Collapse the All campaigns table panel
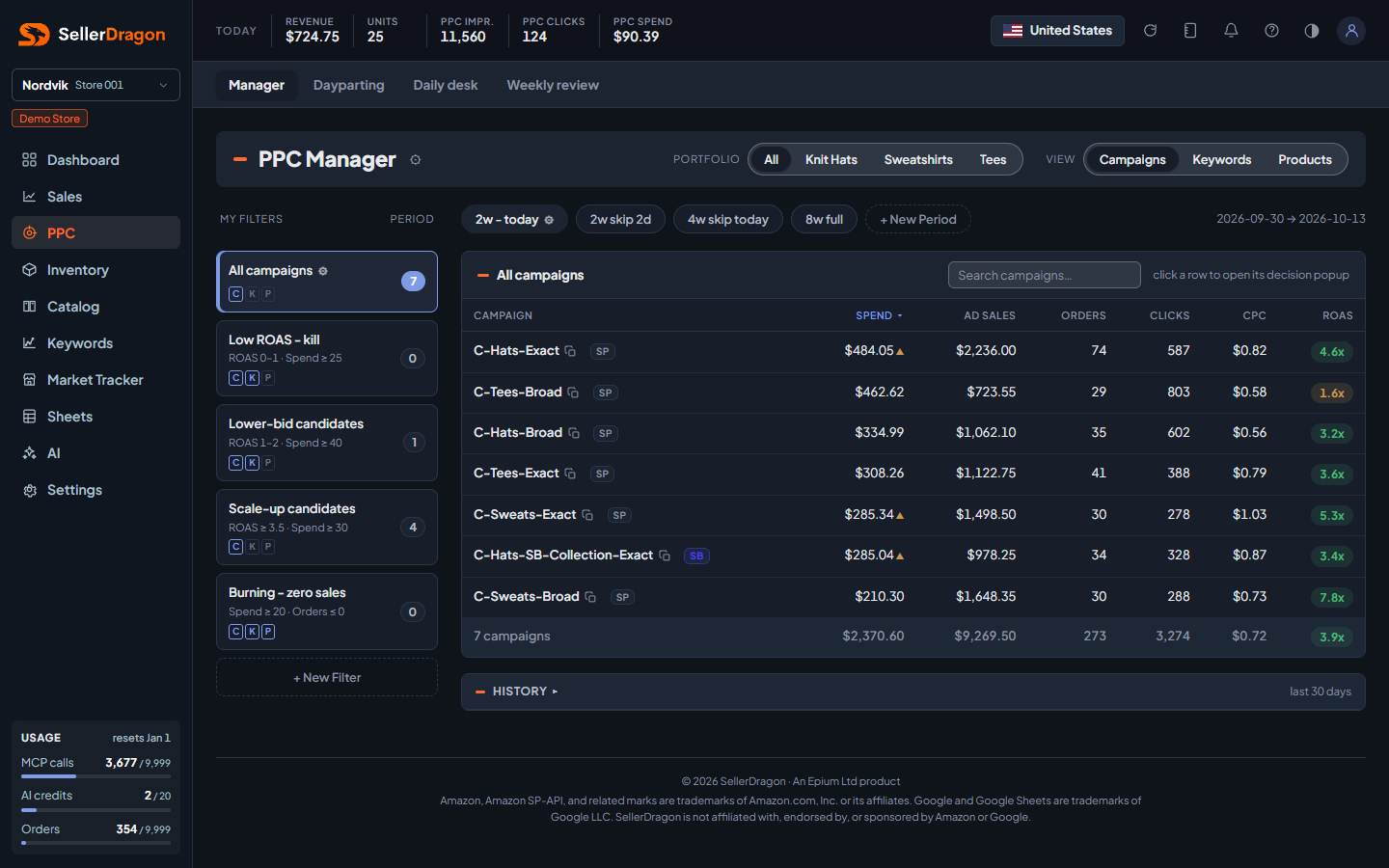This screenshot has height=868, width=1389. [483, 276]
